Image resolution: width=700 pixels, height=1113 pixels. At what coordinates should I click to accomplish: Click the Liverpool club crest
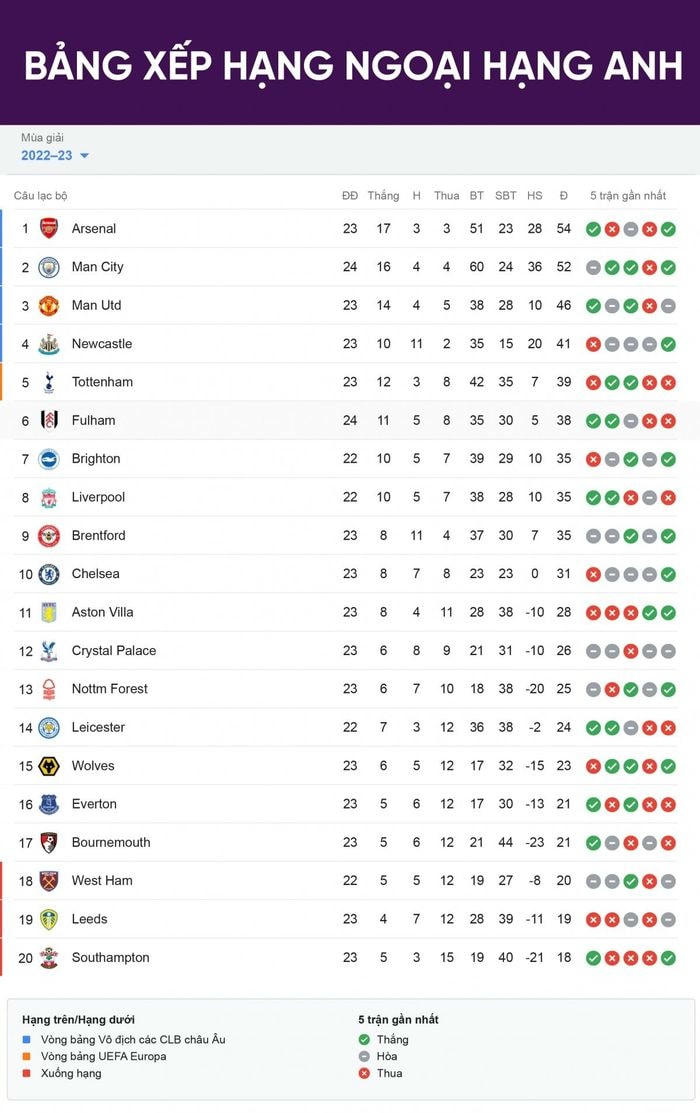click(49, 497)
